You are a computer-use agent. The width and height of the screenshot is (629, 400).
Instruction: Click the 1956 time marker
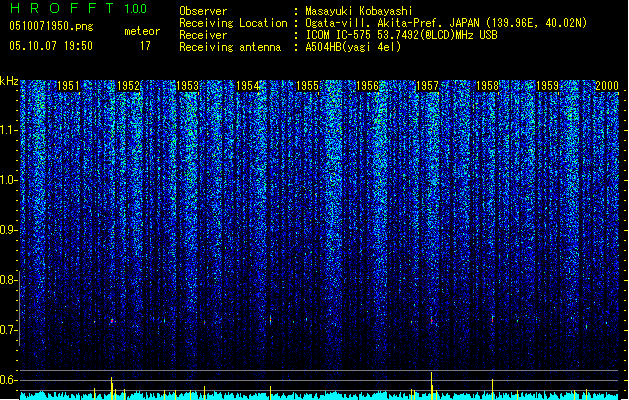pyautogui.click(x=367, y=86)
